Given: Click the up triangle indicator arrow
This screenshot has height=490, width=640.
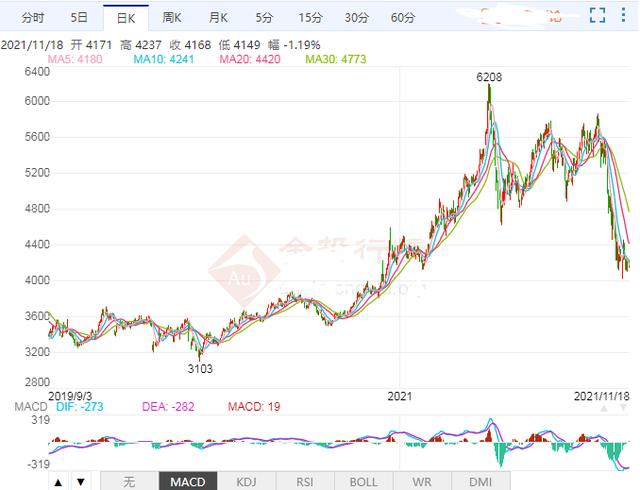Looking at the screenshot, I should (58, 482).
